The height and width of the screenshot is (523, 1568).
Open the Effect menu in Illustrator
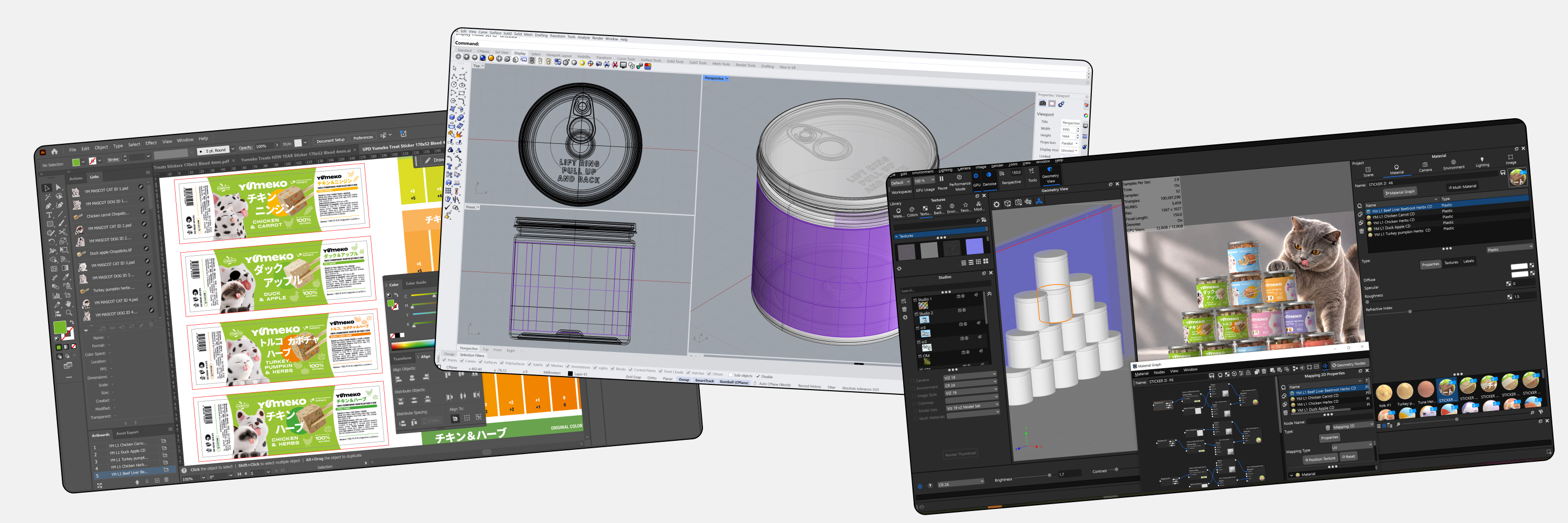(x=151, y=144)
